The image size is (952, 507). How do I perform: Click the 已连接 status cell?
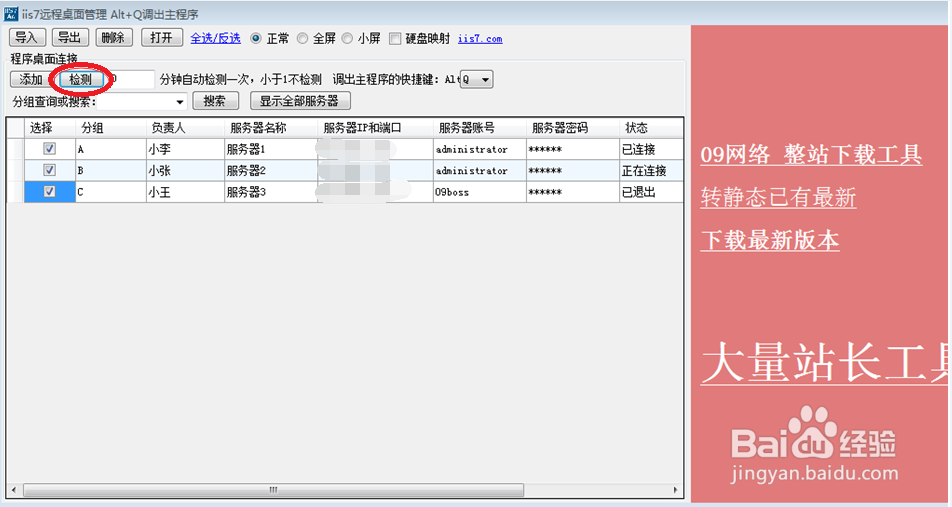pyautogui.click(x=651, y=149)
